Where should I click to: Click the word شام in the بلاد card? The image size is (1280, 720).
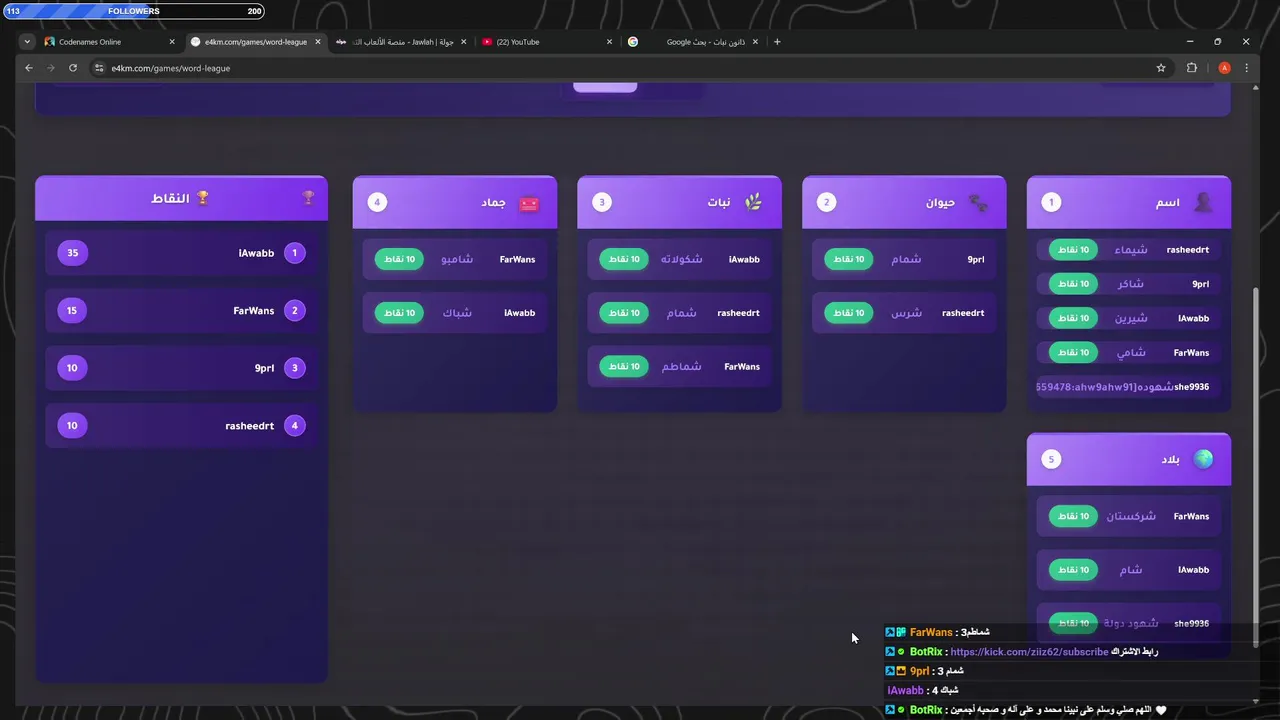(1131, 570)
